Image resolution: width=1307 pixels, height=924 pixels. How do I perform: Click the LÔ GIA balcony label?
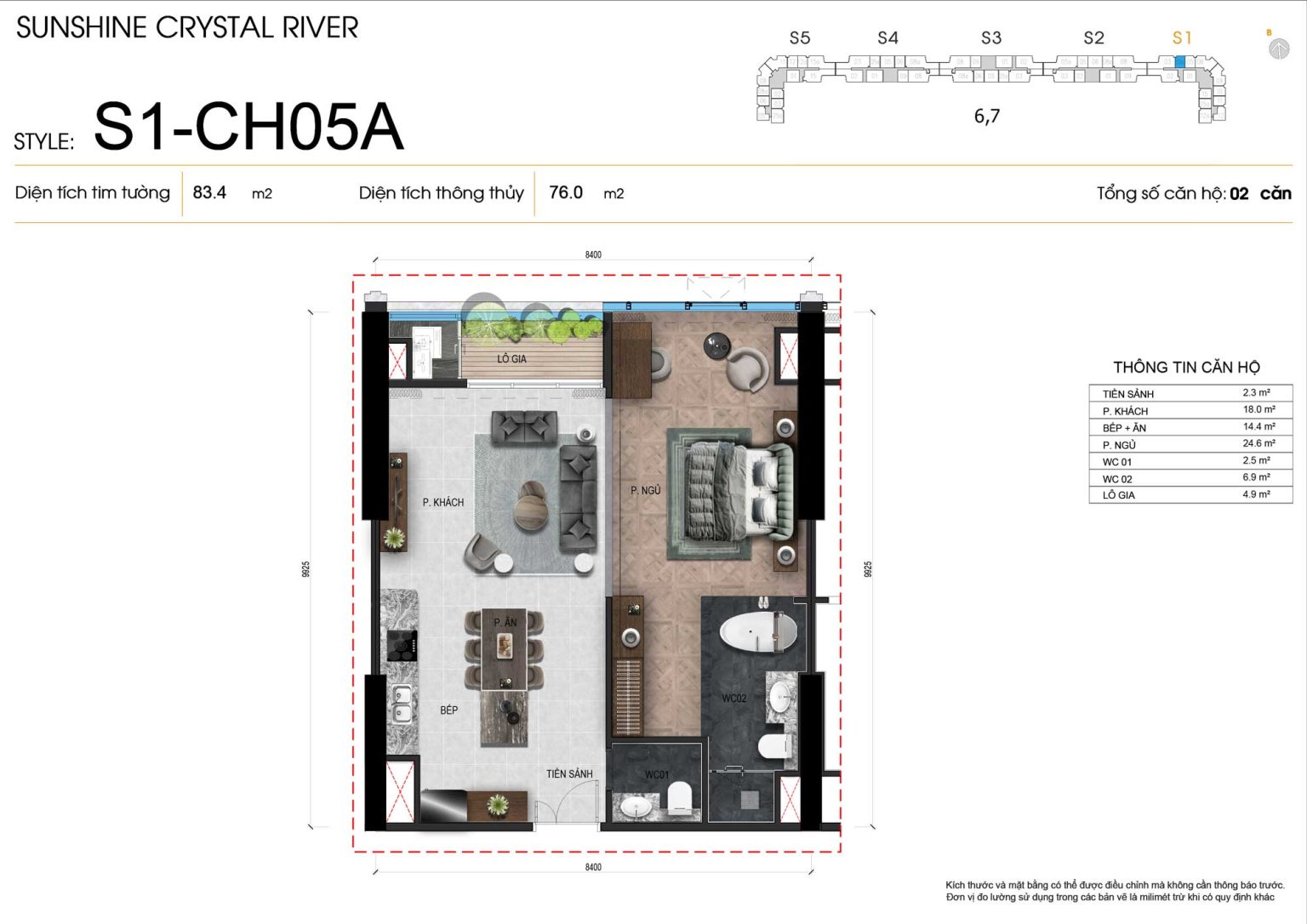pos(512,359)
